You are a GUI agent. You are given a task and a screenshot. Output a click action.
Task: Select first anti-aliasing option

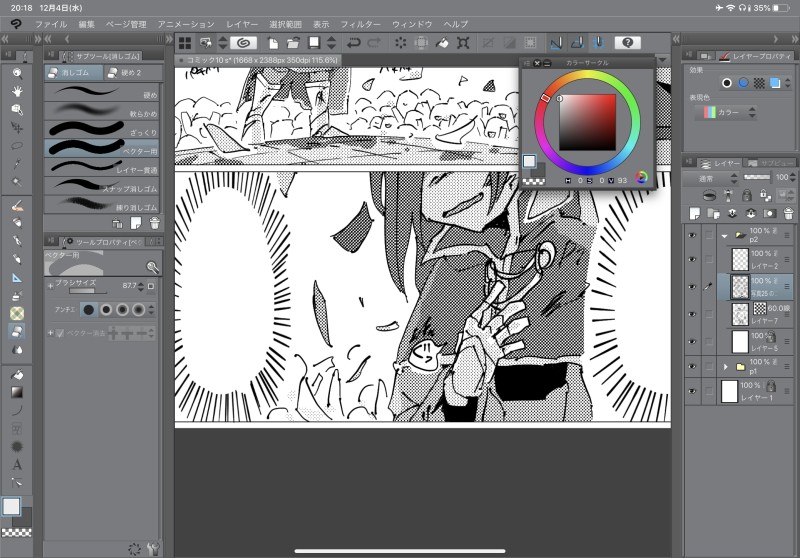(89, 310)
